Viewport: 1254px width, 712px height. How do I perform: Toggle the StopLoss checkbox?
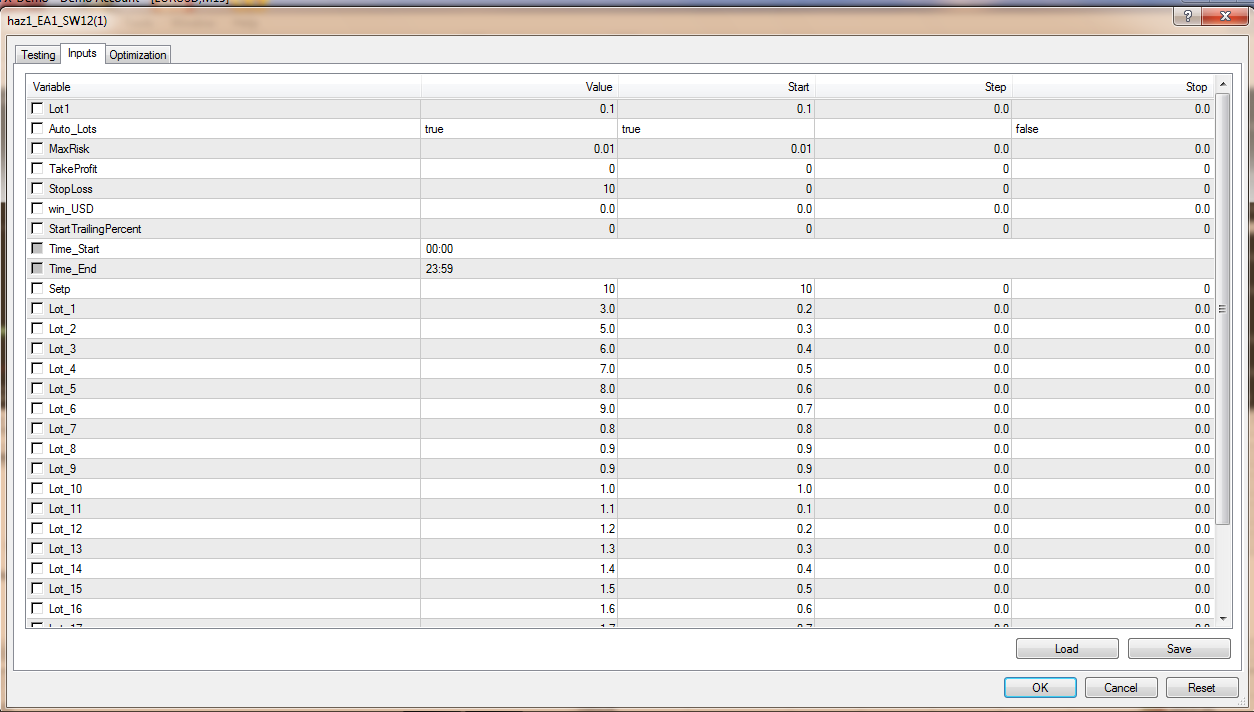pyautogui.click(x=38, y=189)
